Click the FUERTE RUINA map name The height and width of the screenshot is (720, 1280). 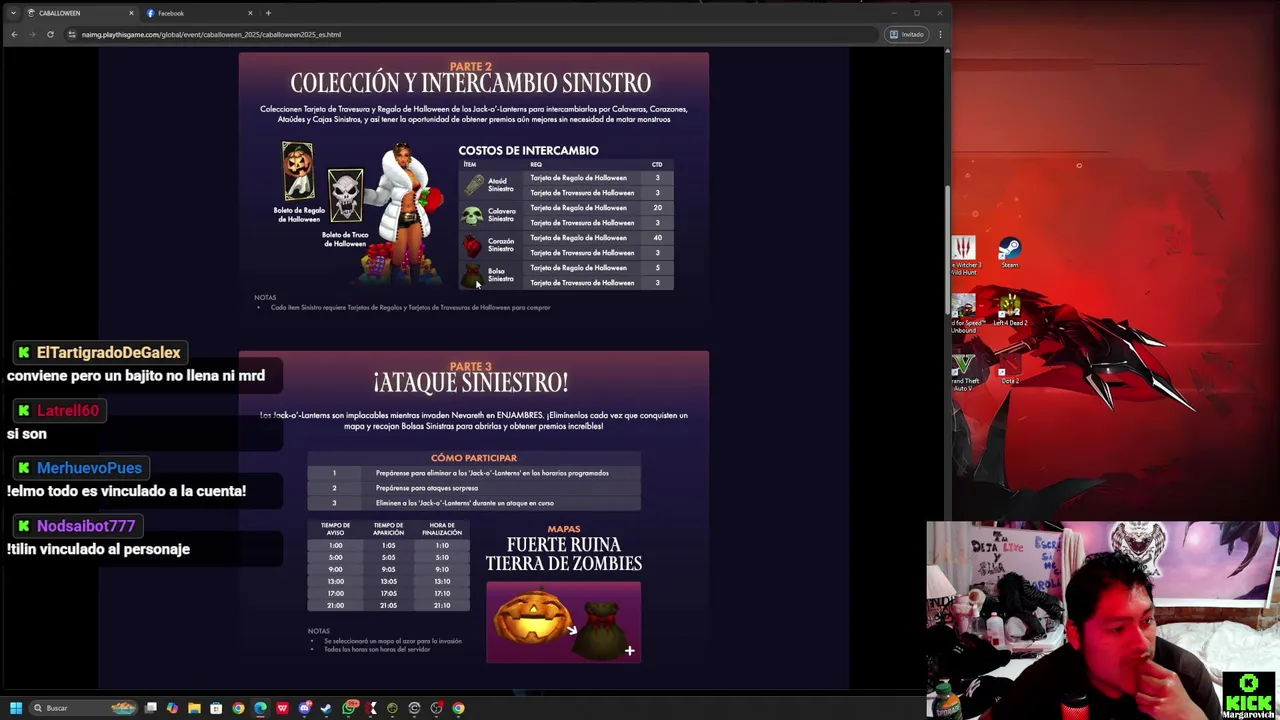tap(564, 545)
